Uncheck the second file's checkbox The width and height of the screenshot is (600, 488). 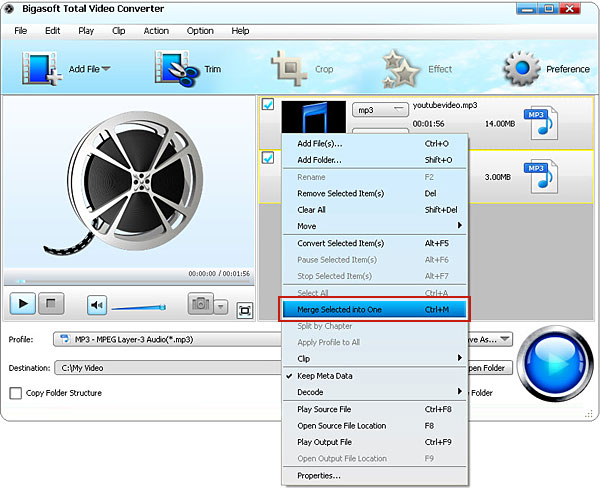[268, 158]
